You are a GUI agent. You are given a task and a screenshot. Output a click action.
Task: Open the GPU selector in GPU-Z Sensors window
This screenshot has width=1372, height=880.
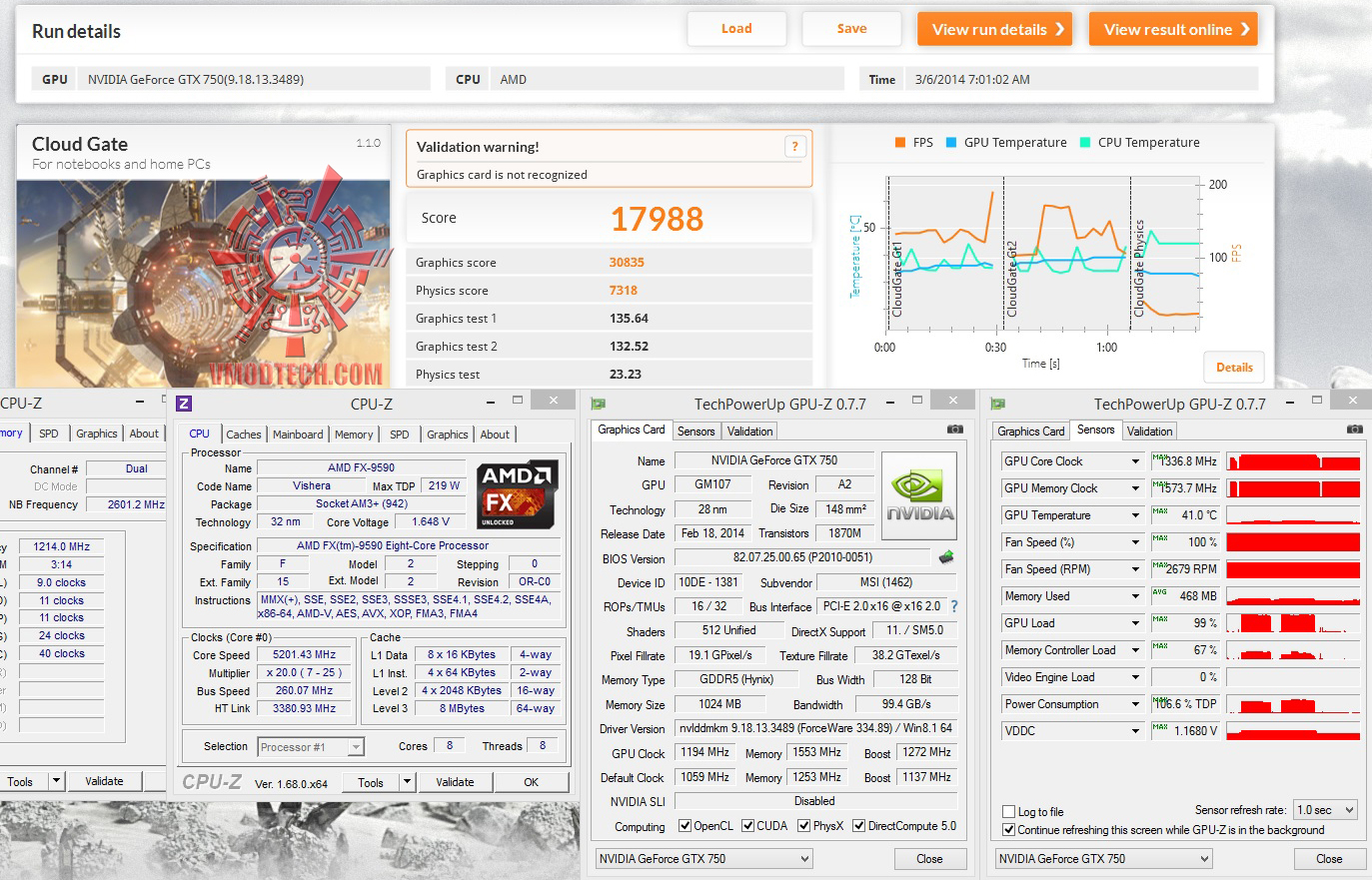pyautogui.click(x=1103, y=859)
